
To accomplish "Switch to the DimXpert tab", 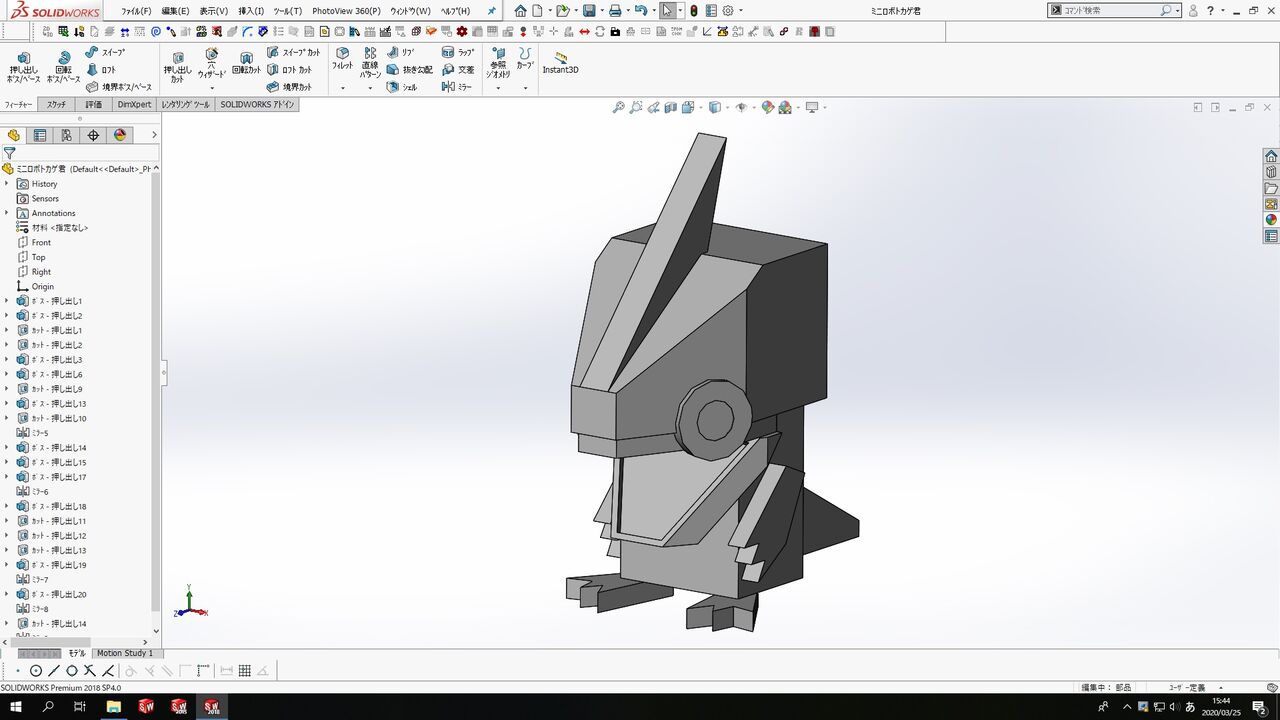I will (x=134, y=104).
